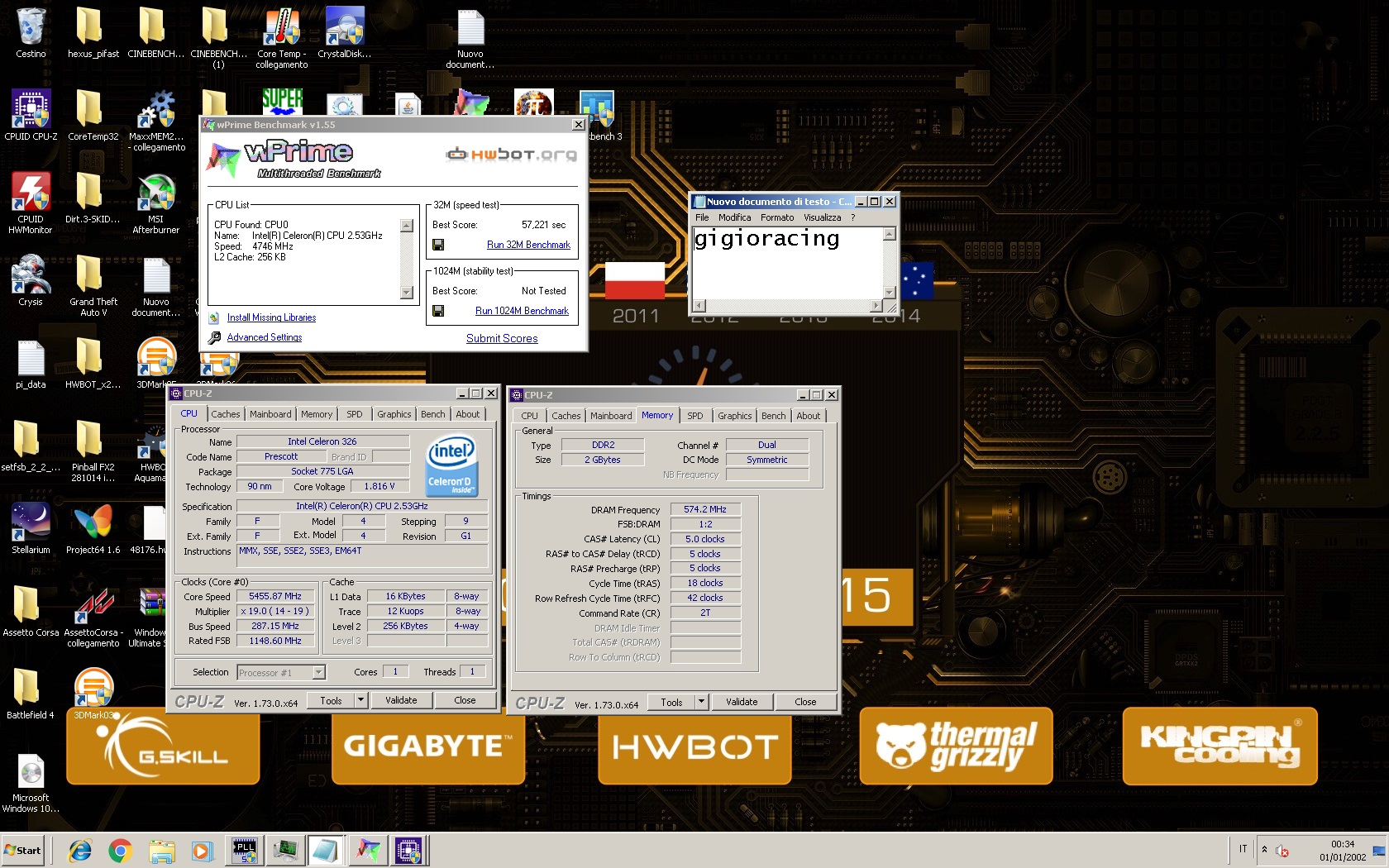The width and height of the screenshot is (1389, 868).
Task: Click the Tools button in left CPU-Z
Action: coord(331,700)
